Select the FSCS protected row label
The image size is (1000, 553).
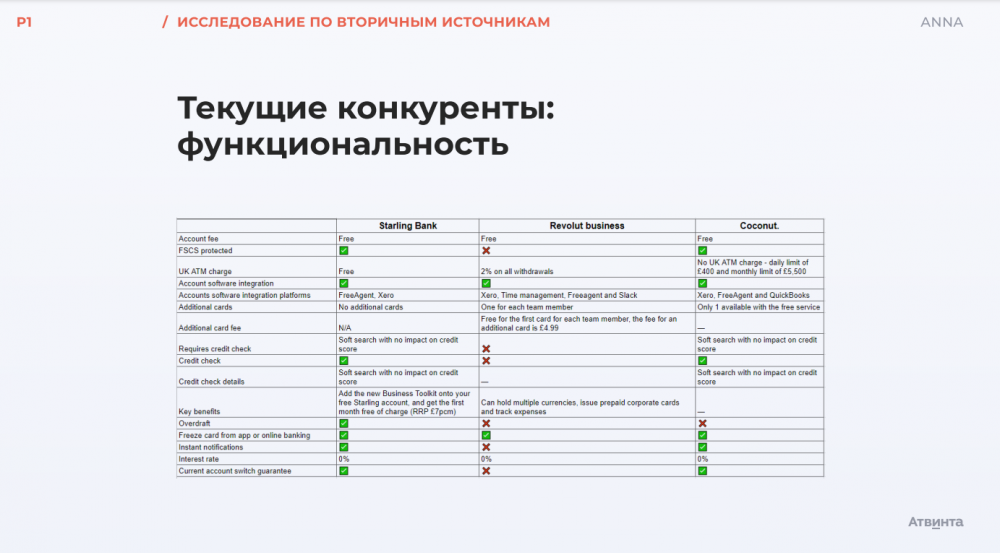click(x=205, y=251)
